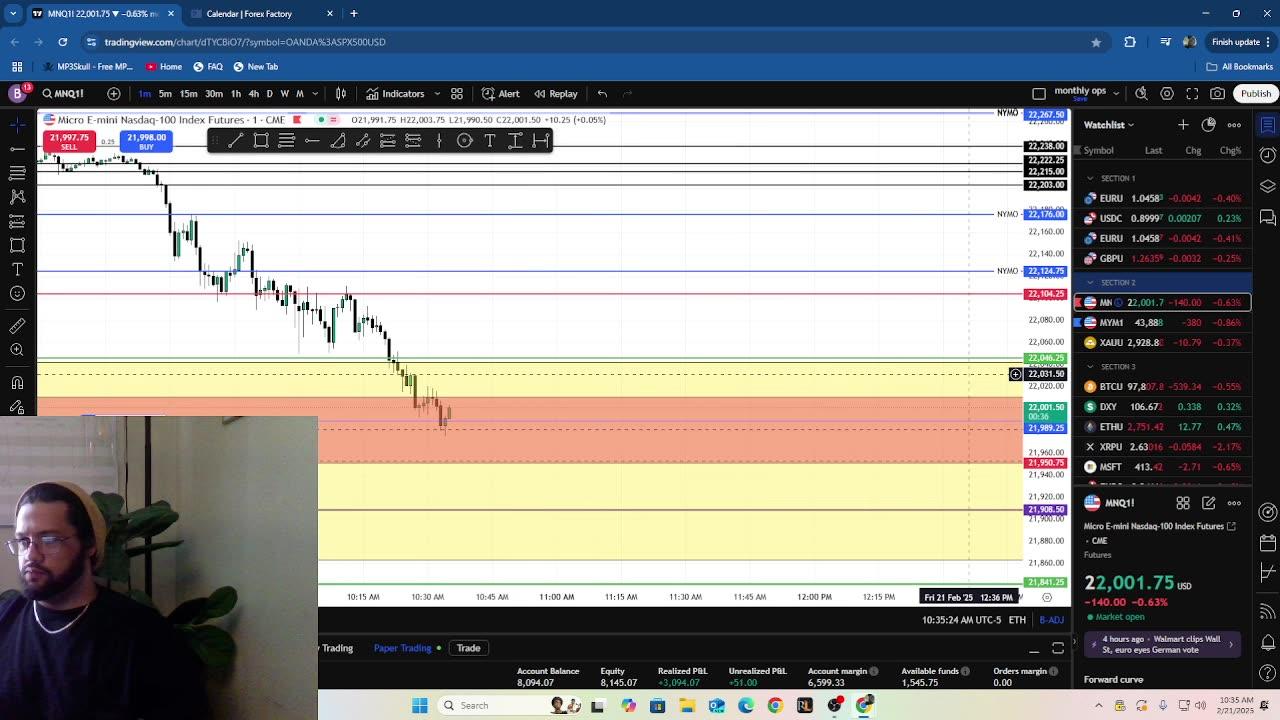
Task: Open chart settings gear icon
Action: pyautogui.click(x=1167, y=94)
